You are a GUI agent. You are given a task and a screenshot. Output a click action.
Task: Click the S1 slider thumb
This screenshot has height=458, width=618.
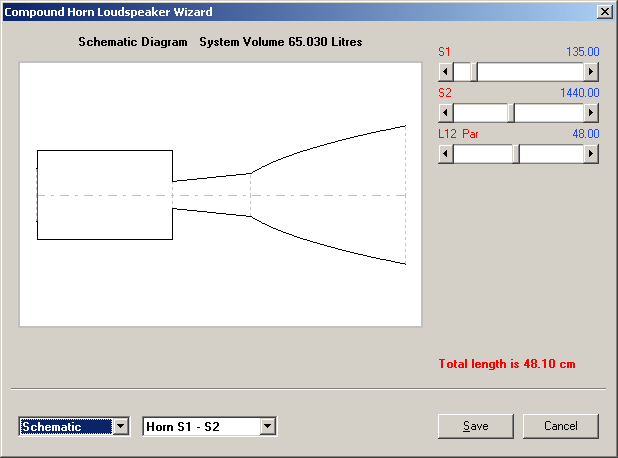(474, 72)
